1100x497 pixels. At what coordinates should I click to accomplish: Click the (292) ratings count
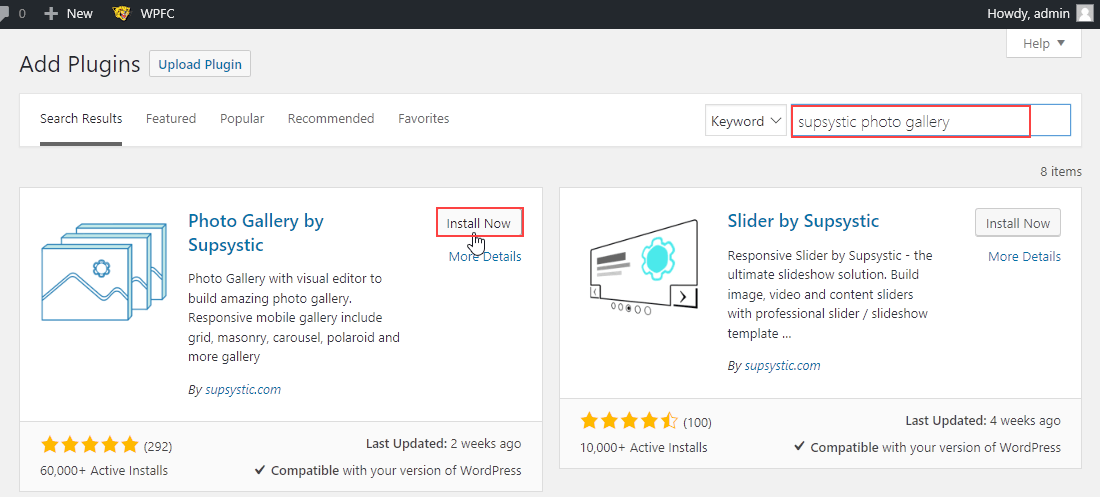coord(158,446)
